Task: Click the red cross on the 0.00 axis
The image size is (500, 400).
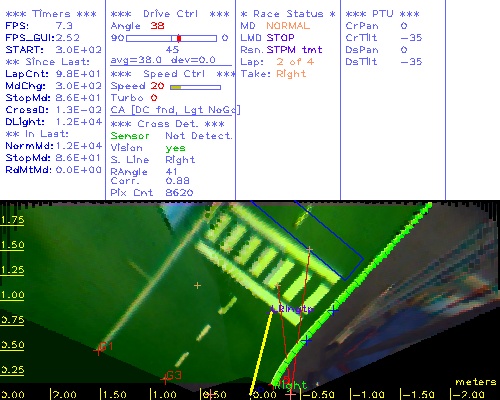Action: (x=291, y=395)
